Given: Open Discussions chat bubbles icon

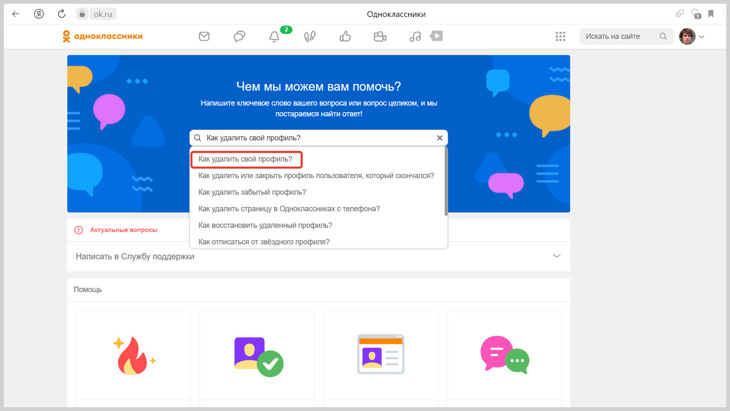Looking at the screenshot, I should tap(239, 36).
